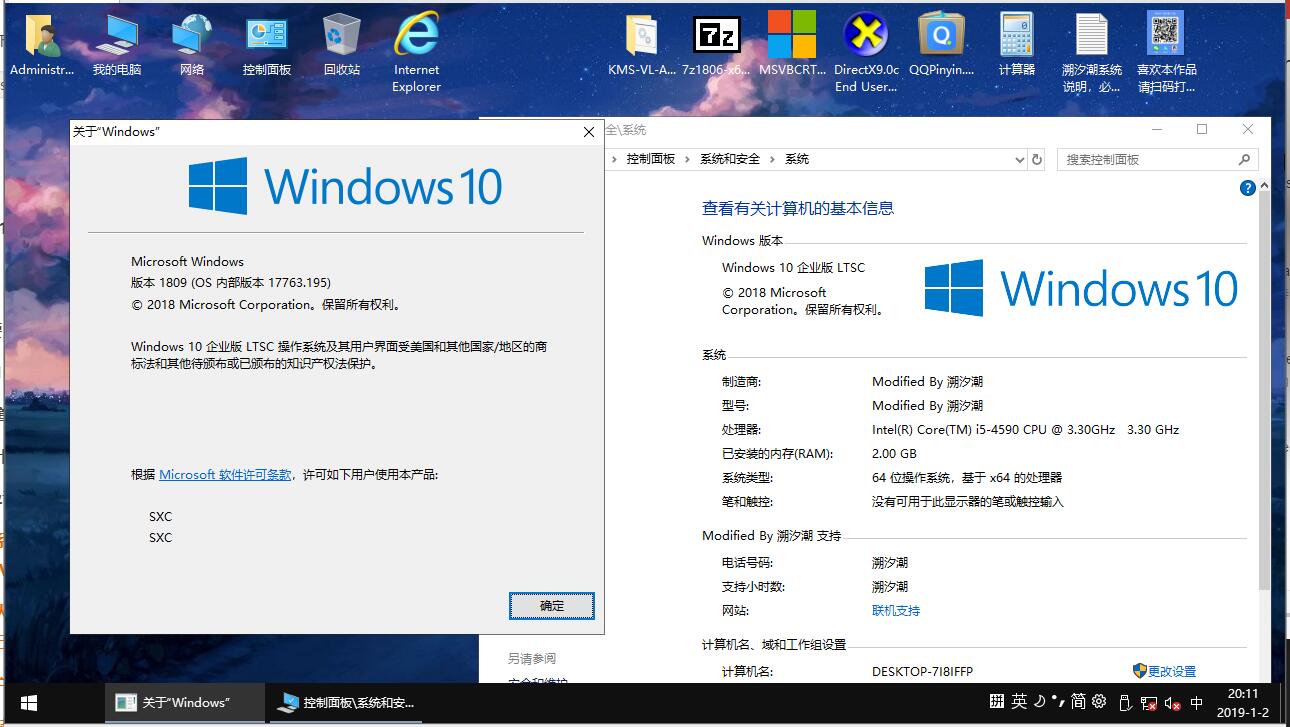The image size is (1290, 727).
Task: Open the Internet Explorer desktop icon
Action: coord(416,37)
